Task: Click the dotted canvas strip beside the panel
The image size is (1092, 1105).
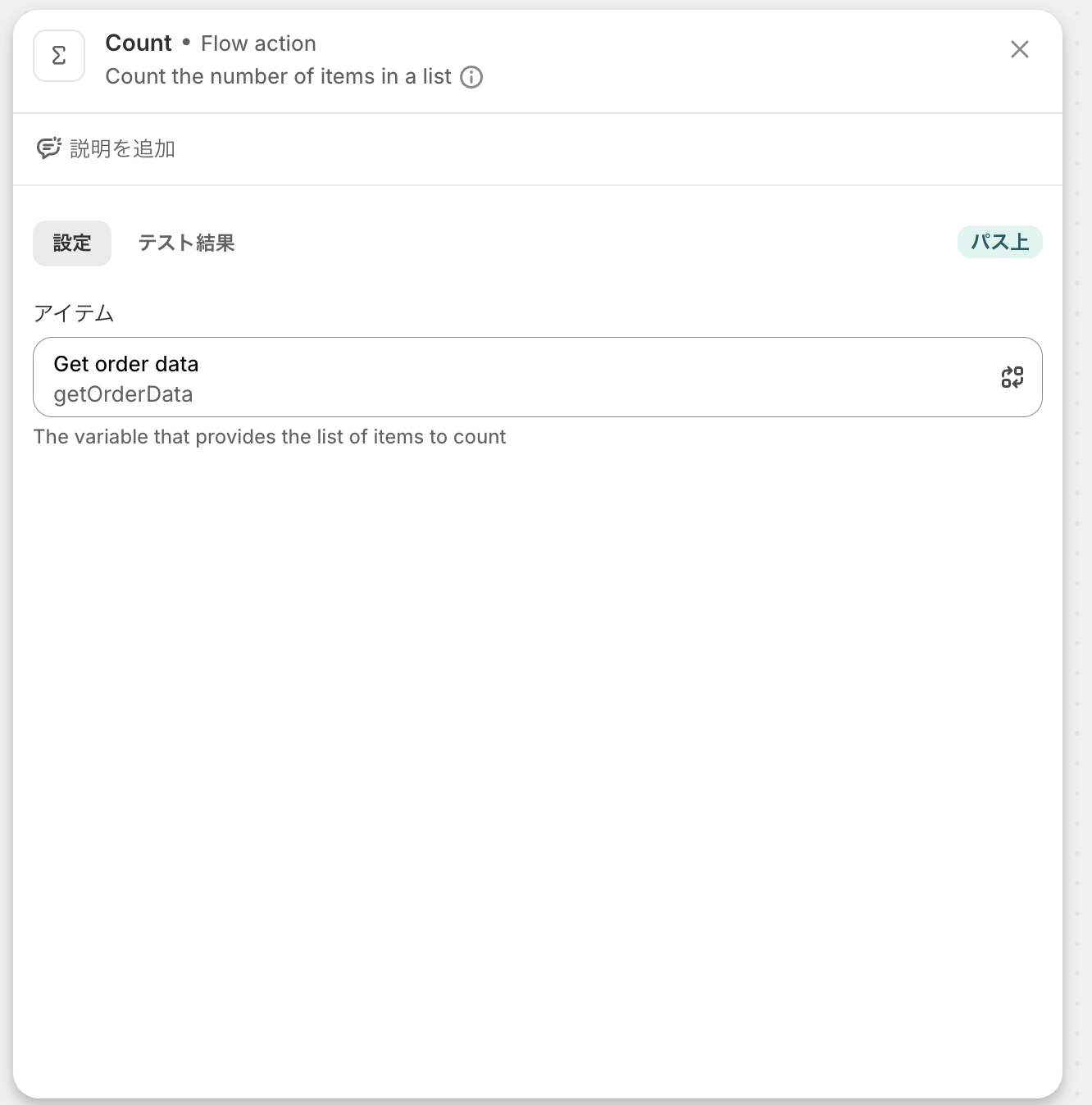Action: point(1077,552)
